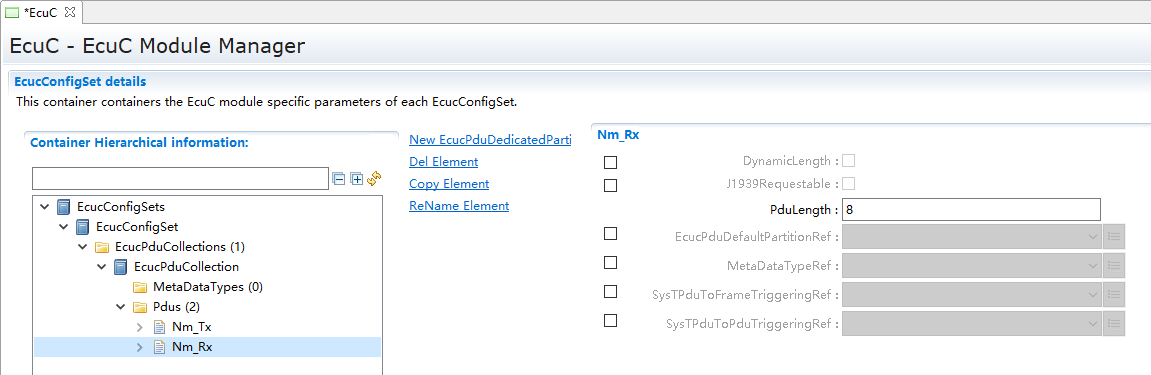Expand the Nm_Rx tree node
The width and height of the screenshot is (1151, 375).
click(x=139, y=347)
